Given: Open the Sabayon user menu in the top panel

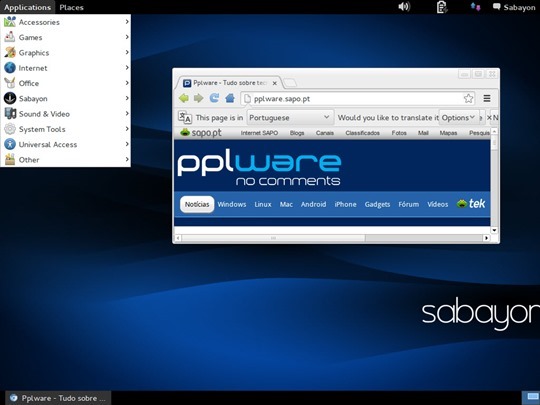Looking at the screenshot, I should tap(514, 7).
